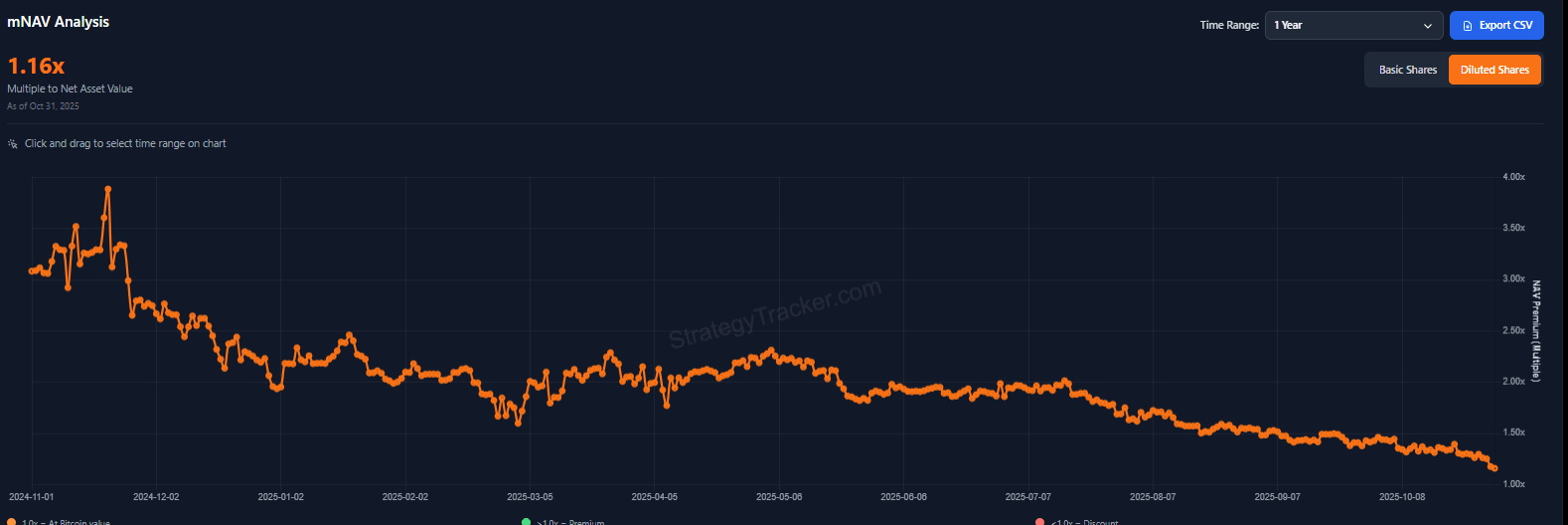1568x525 pixels.
Task: Click the chevron arrow in Time Range selector
Action: pyautogui.click(x=1428, y=26)
